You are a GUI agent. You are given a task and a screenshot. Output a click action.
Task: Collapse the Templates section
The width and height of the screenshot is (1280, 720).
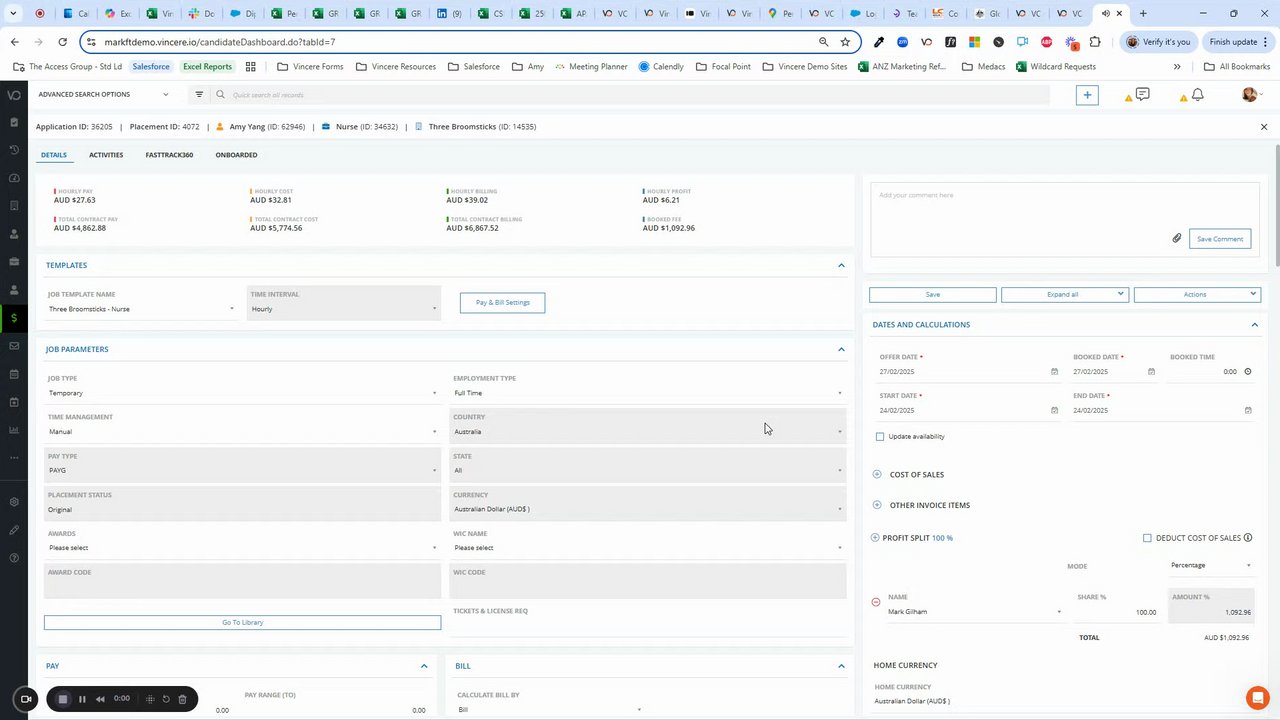click(841, 265)
